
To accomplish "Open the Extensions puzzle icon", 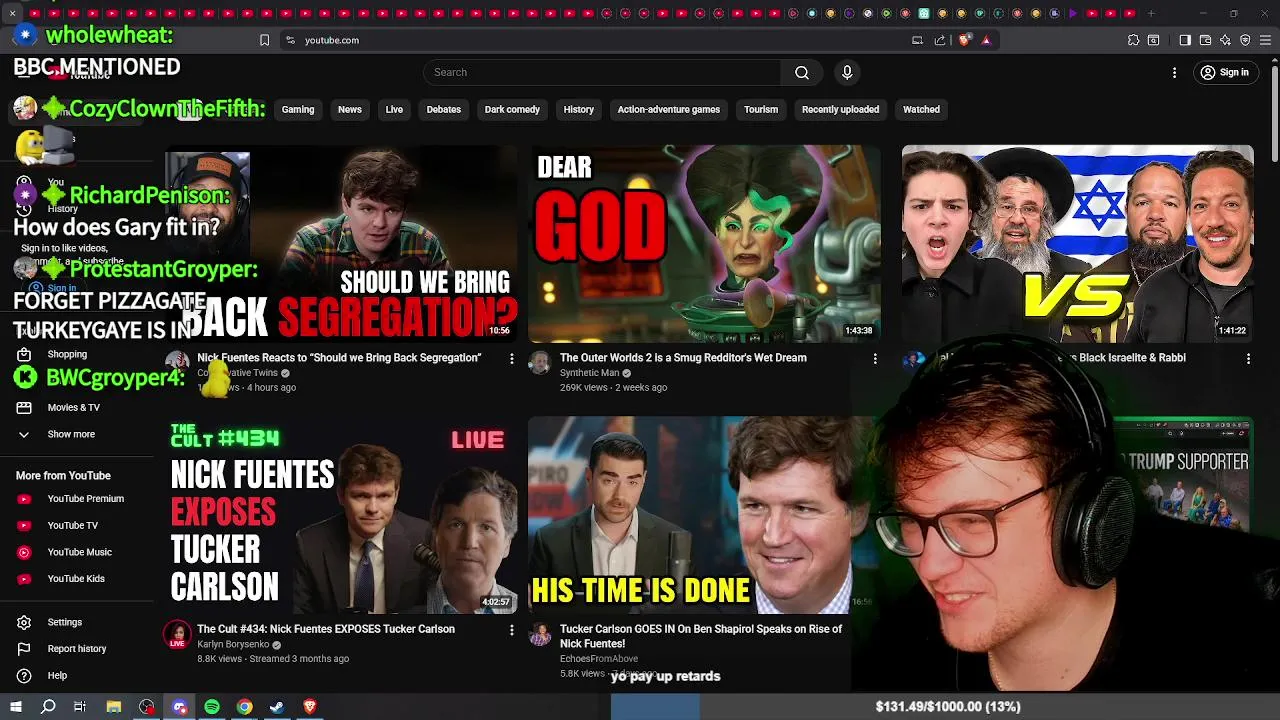I will pos(1133,40).
